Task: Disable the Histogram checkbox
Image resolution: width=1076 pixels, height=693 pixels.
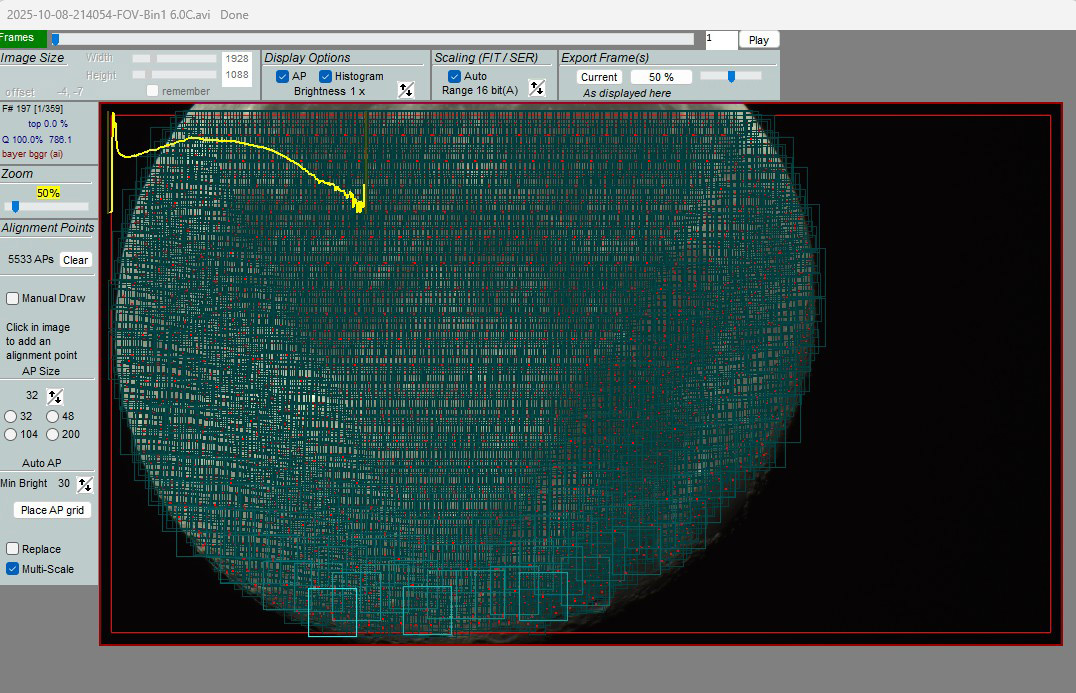Action: (326, 77)
